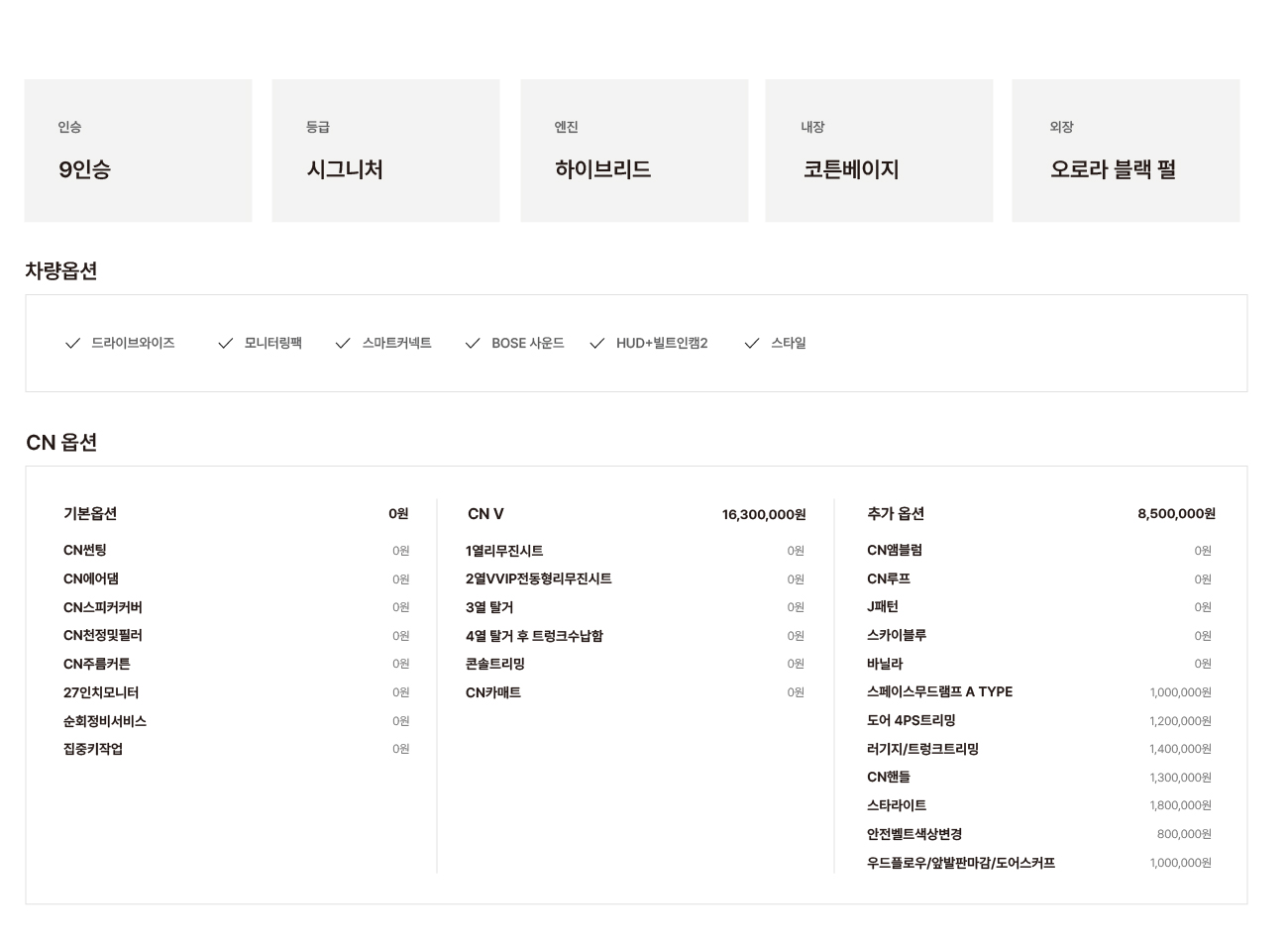The width and height of the screenshot is (1288, 945).
Task: Click the 집중키작업 row
Action: (x=236, y=749)
